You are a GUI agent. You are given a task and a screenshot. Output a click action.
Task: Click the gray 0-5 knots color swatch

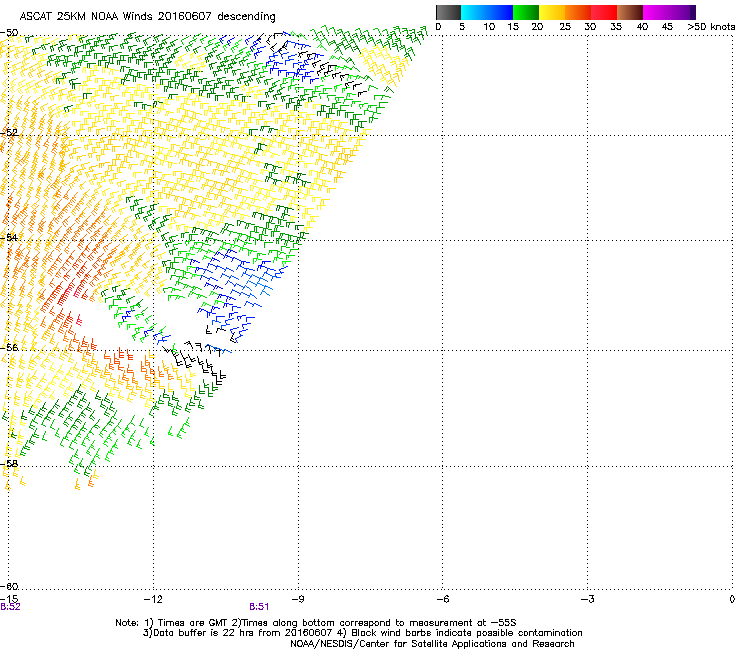pyautogui.click(x=448, y=12)
